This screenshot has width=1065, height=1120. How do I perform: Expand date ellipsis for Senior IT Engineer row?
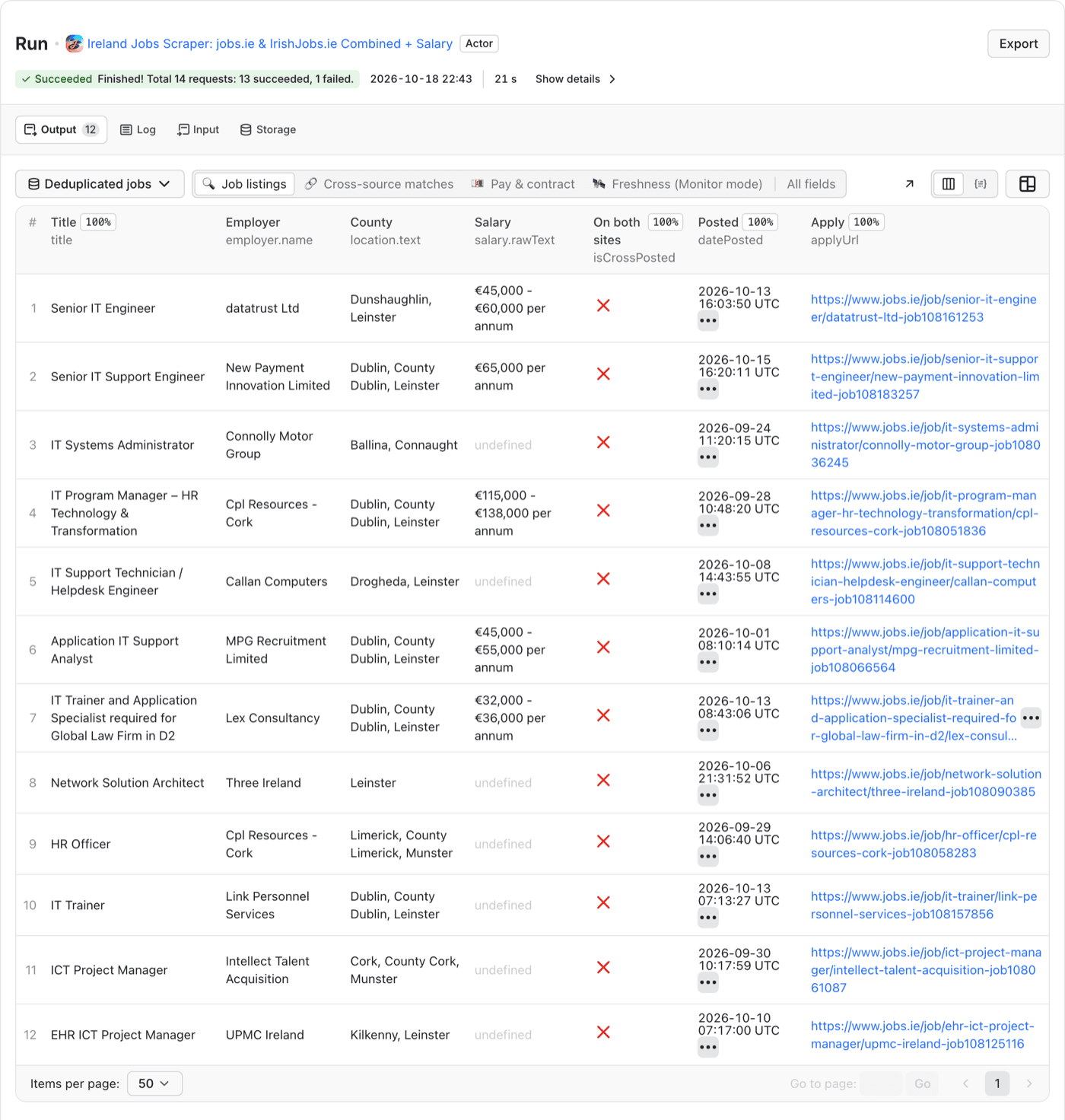(x=707, y=320)
